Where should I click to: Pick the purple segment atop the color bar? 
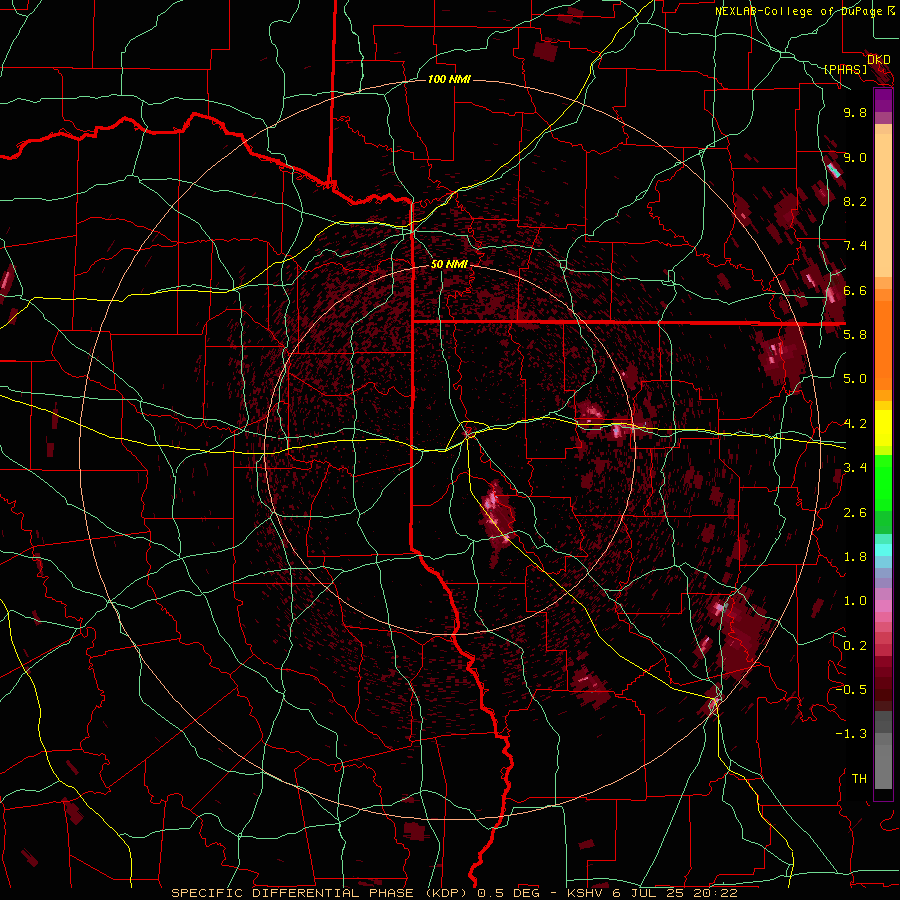(883, 100)
